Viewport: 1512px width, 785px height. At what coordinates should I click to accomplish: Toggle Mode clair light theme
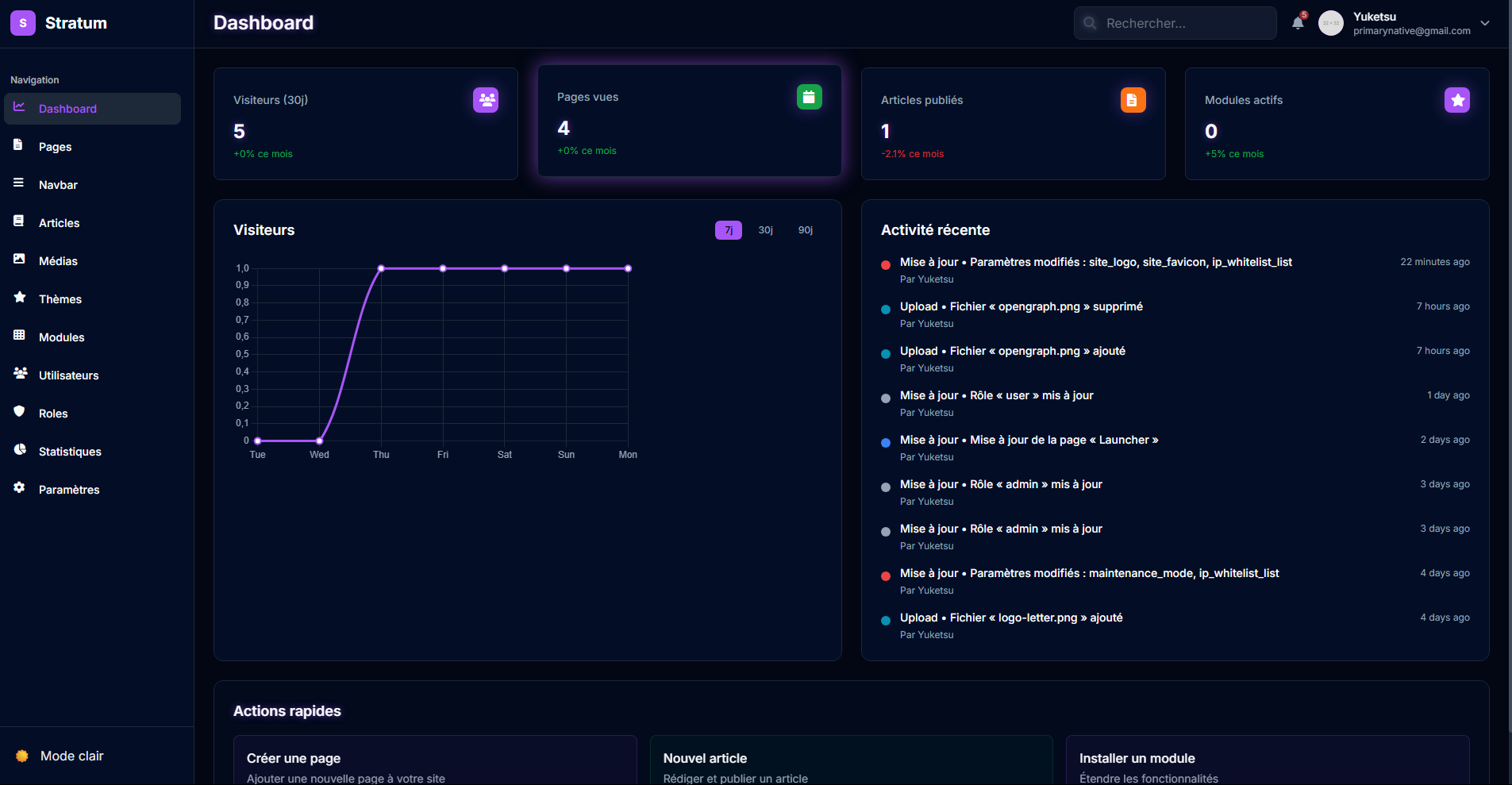[x=71, y=756]
